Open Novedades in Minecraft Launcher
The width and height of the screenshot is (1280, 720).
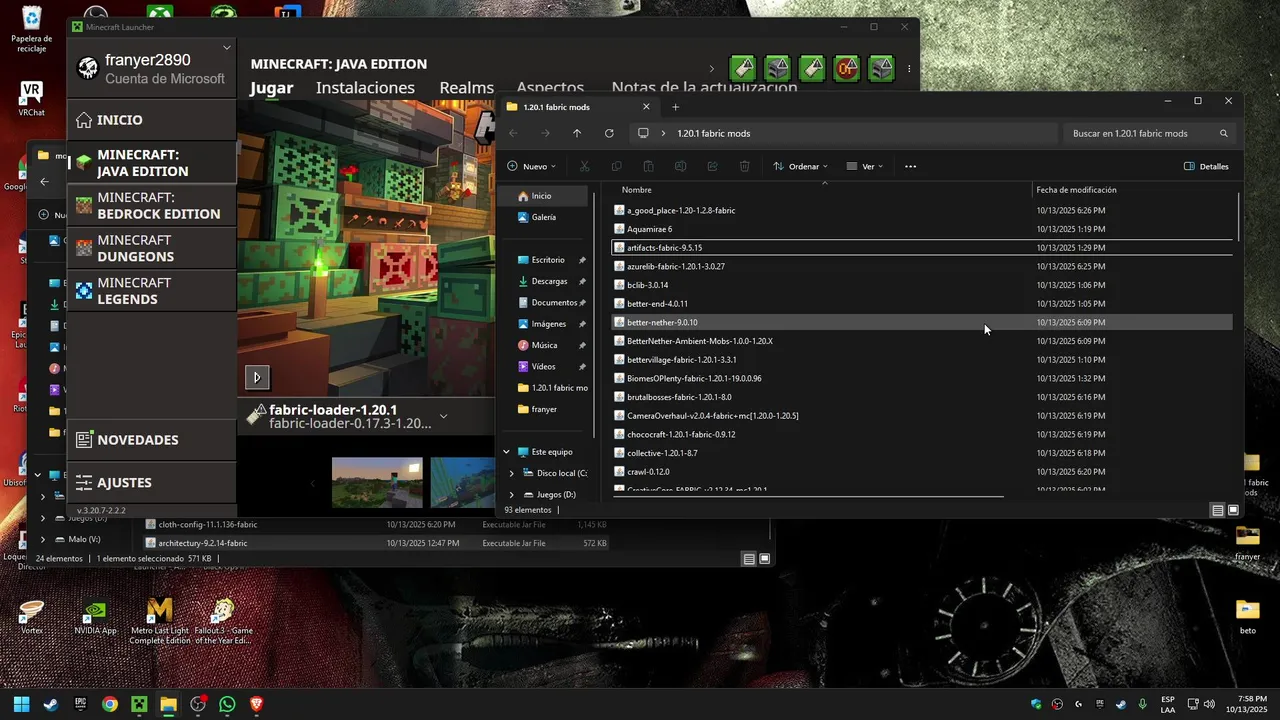(x=151, y=440)
